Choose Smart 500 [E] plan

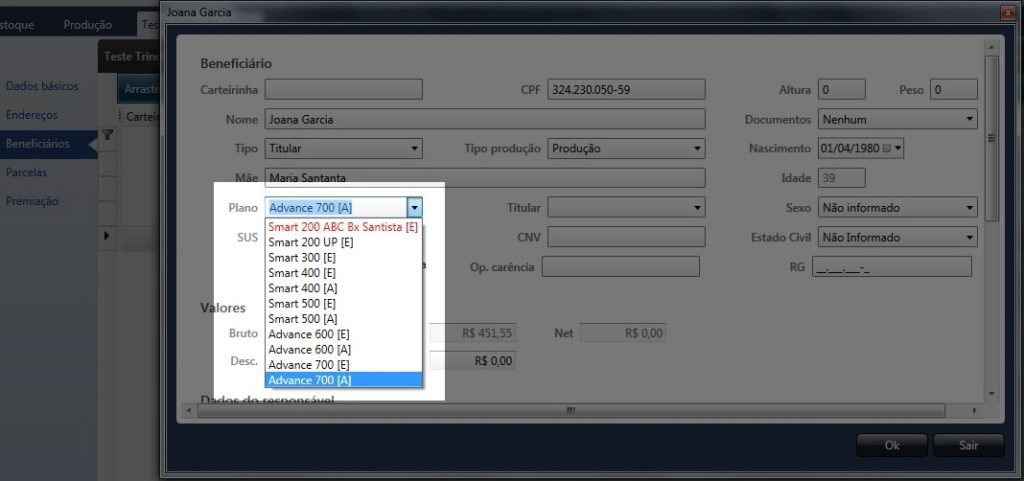344,303
